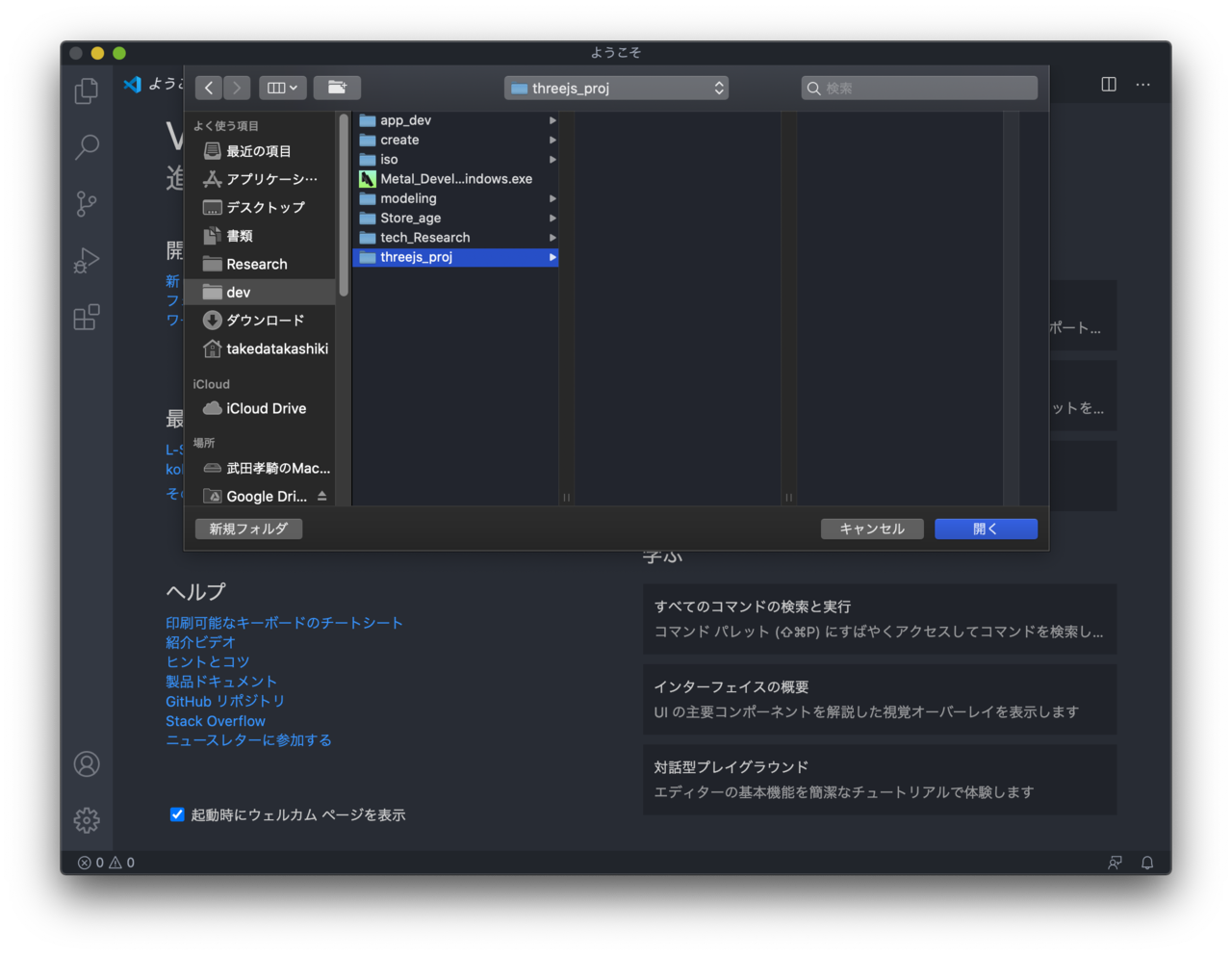
Task: Open 紹介ビデオ link
Action: [200, 642]
